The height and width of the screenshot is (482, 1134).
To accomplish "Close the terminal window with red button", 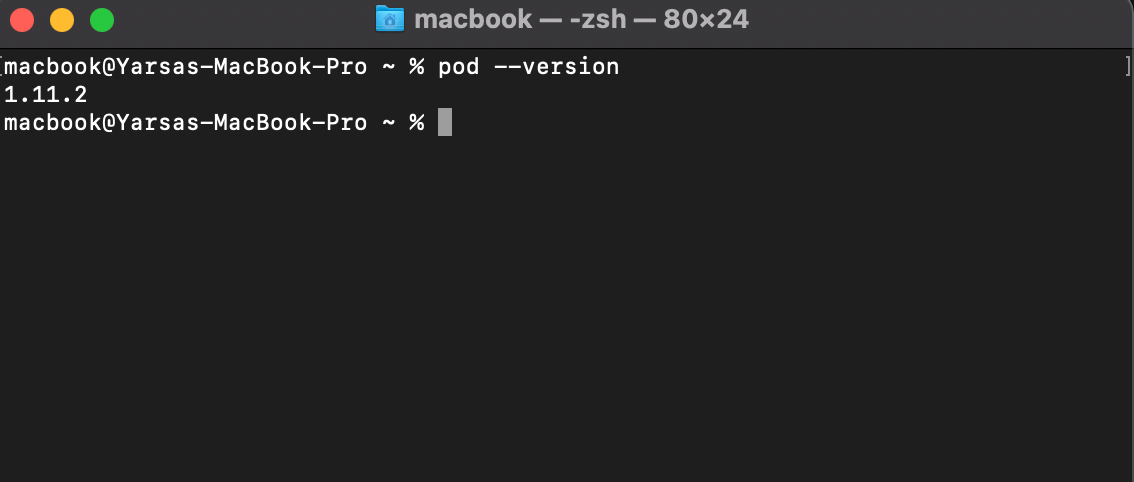I will [22, 20].
